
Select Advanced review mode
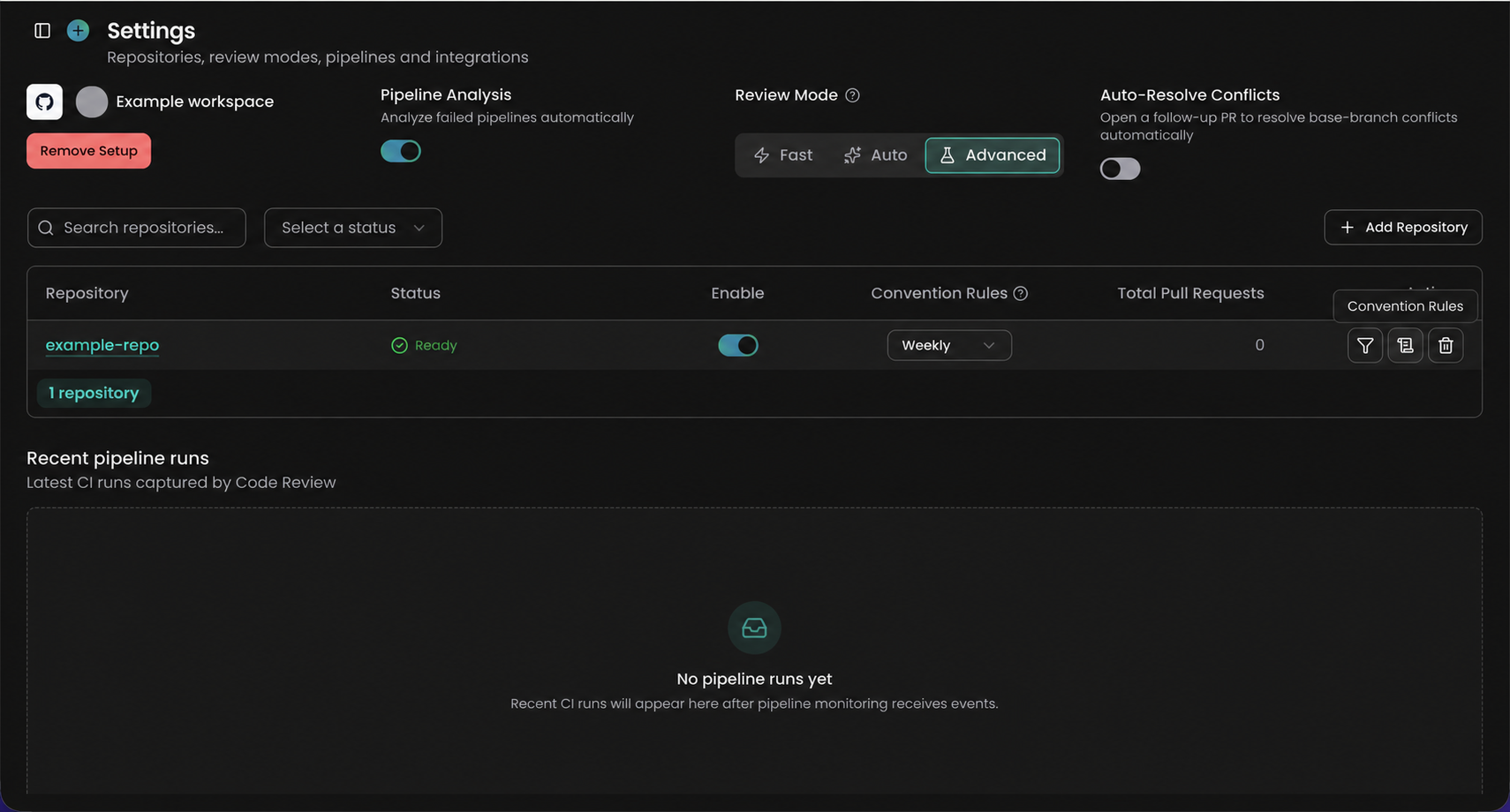[x=993, y=155]
